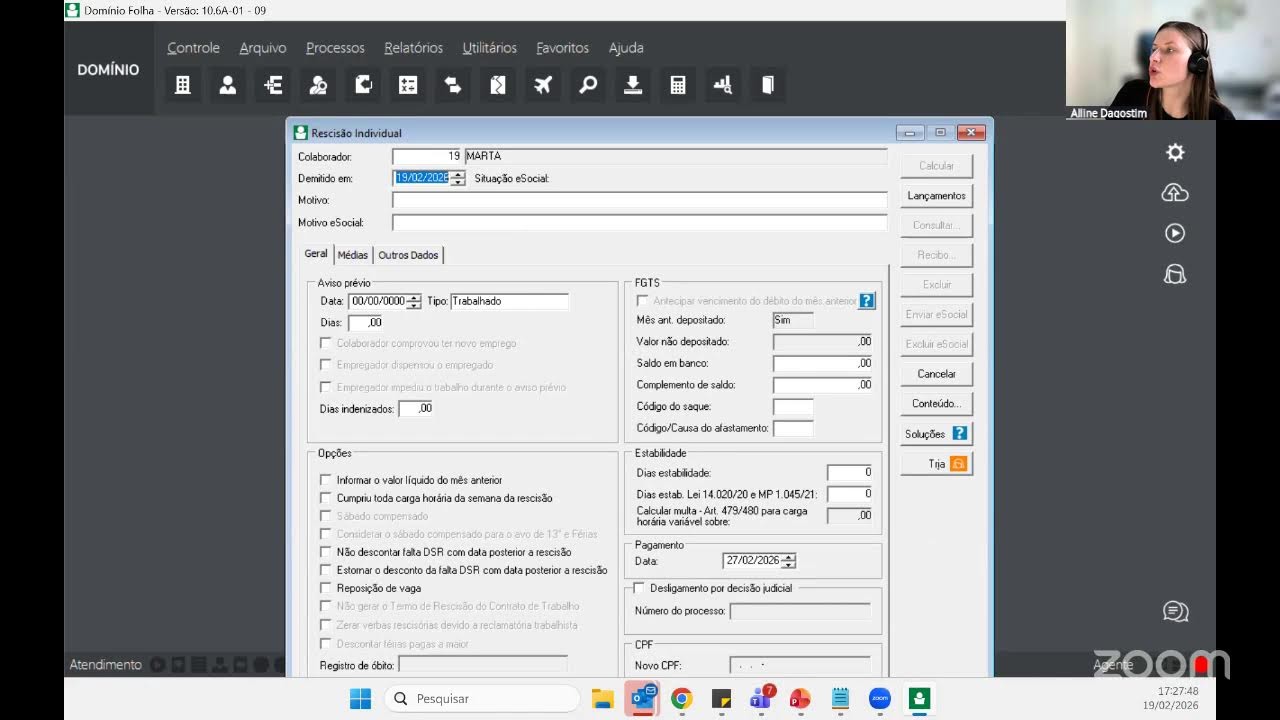
Task: Open the calculator toolbar icon
Action: pos(678,85)
